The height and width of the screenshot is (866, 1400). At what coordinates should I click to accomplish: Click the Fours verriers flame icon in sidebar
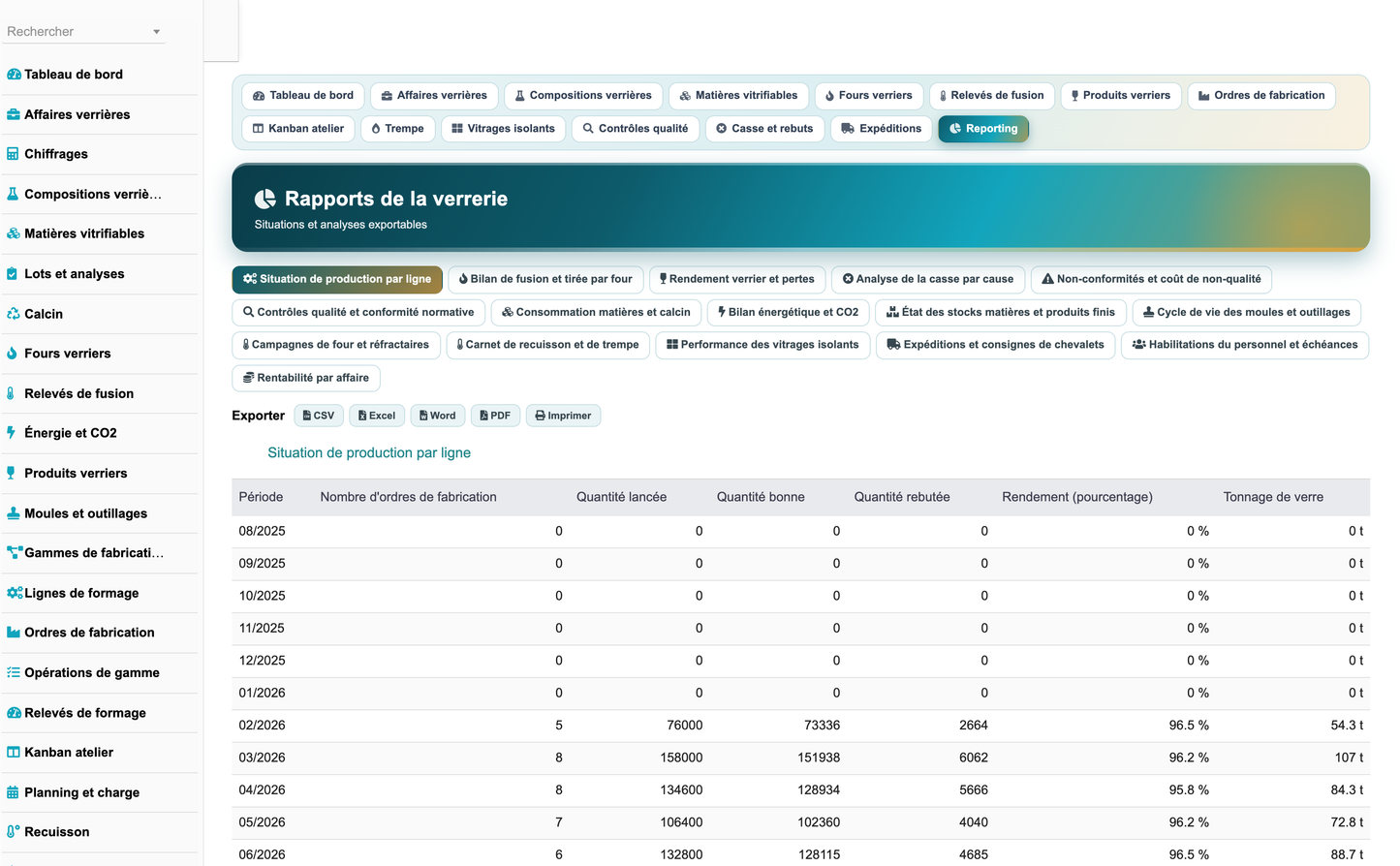pyautogui.click(x=12, y=354)
